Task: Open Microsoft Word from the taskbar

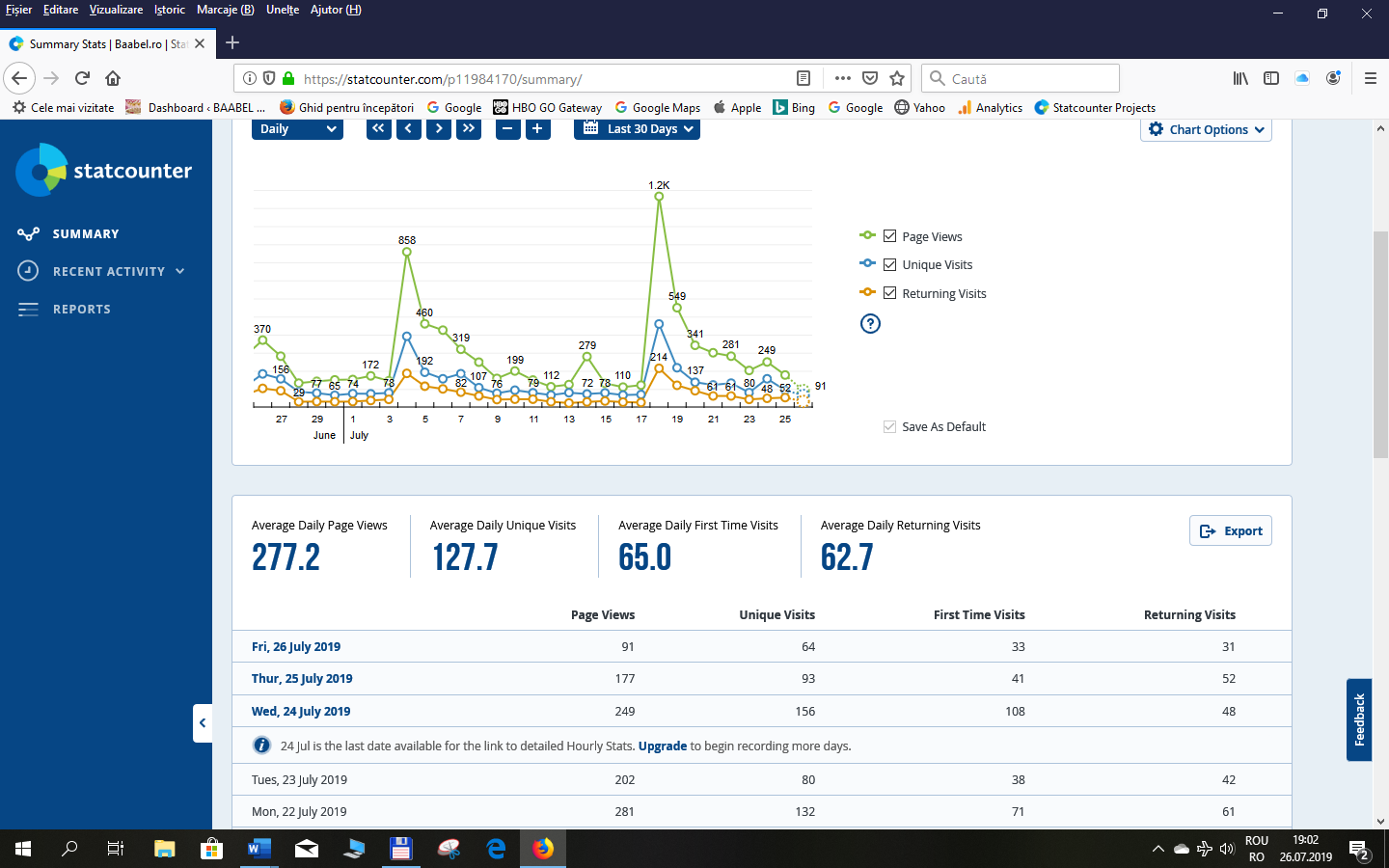Action: tap(259, 849)
